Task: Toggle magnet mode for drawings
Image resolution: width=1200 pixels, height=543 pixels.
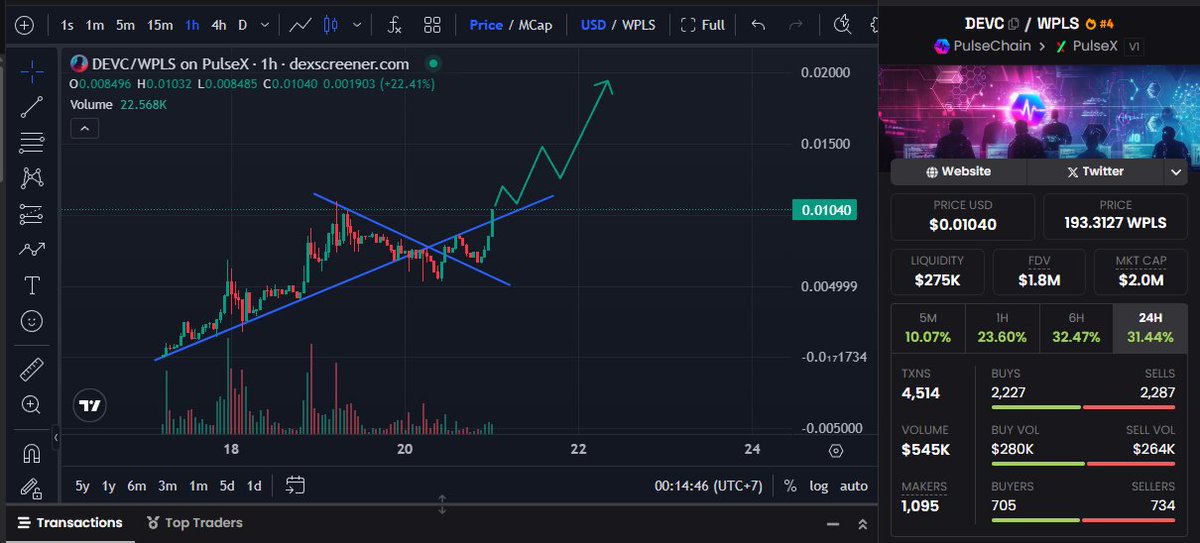Action: coord(31,454)
